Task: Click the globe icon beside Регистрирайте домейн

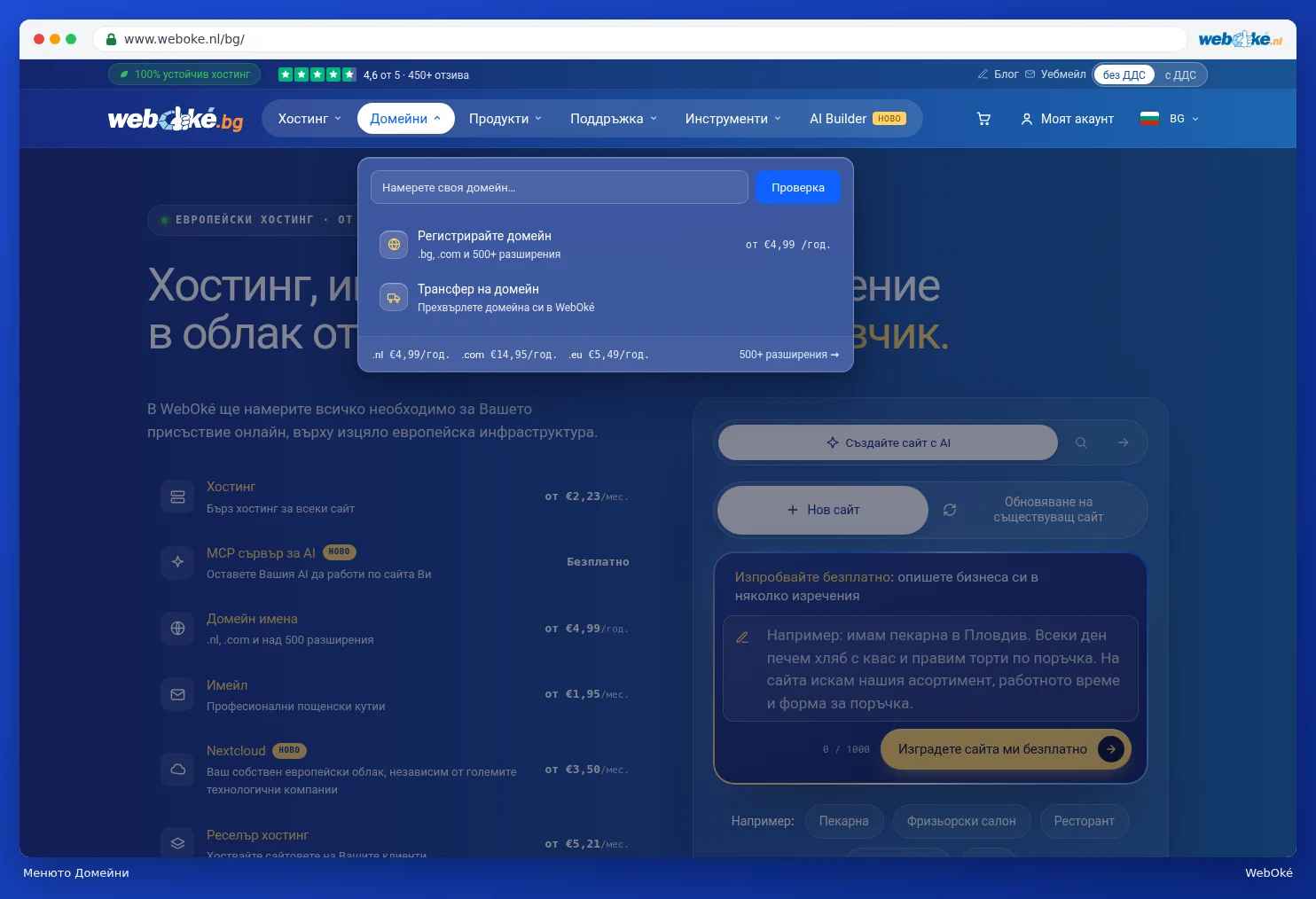Action: (394, 245)
